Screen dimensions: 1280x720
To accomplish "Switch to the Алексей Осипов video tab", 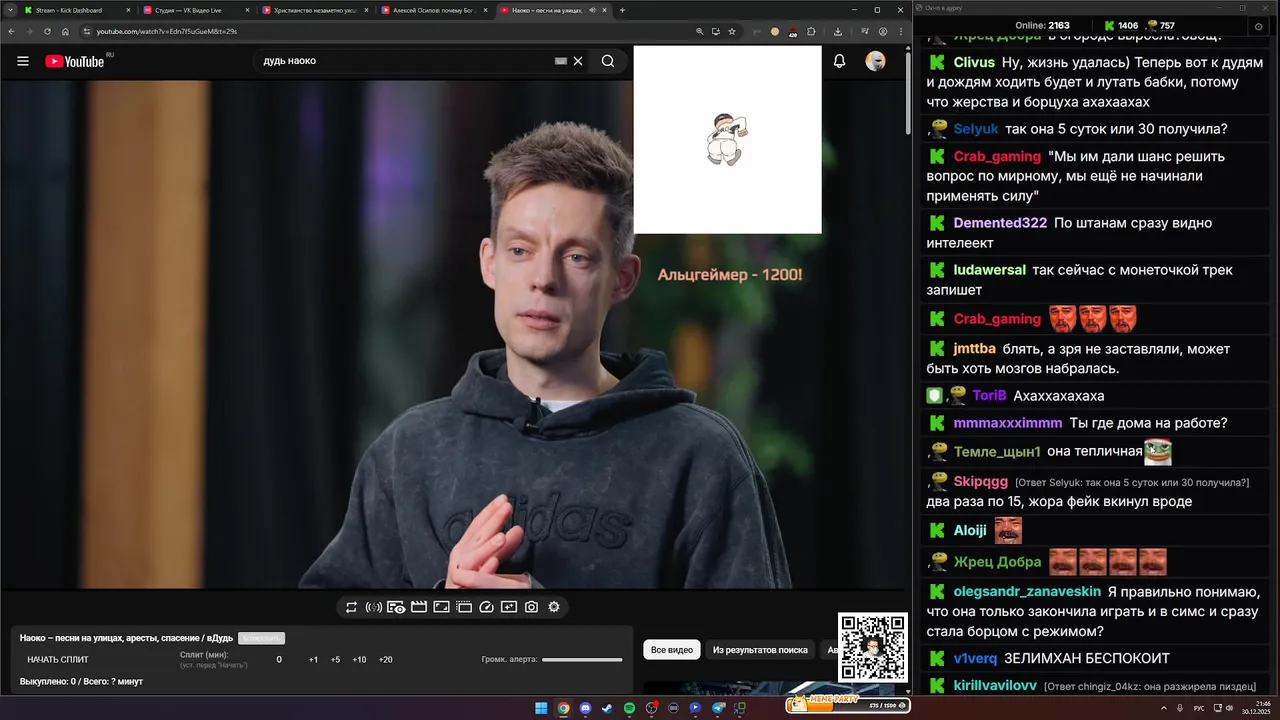I will (433, 10).
